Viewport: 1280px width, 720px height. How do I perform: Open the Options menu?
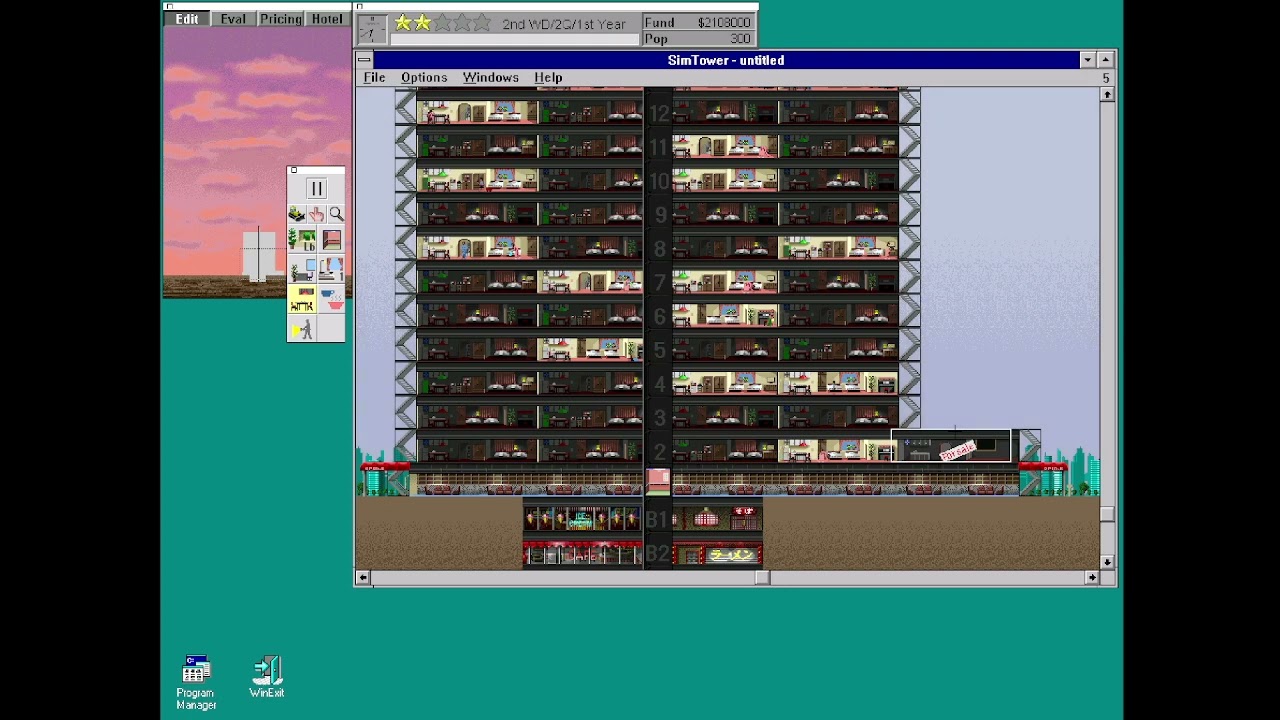pos(424,77)
